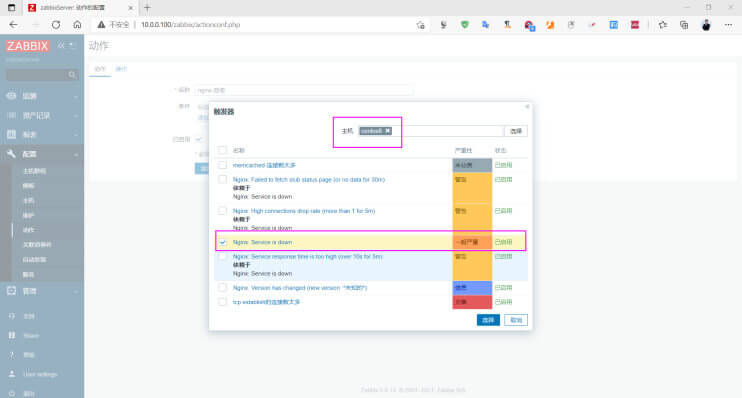Click the blue confirm button at the dialog's bottom
The image size is (742, 398).
click(x=488, y=320)
